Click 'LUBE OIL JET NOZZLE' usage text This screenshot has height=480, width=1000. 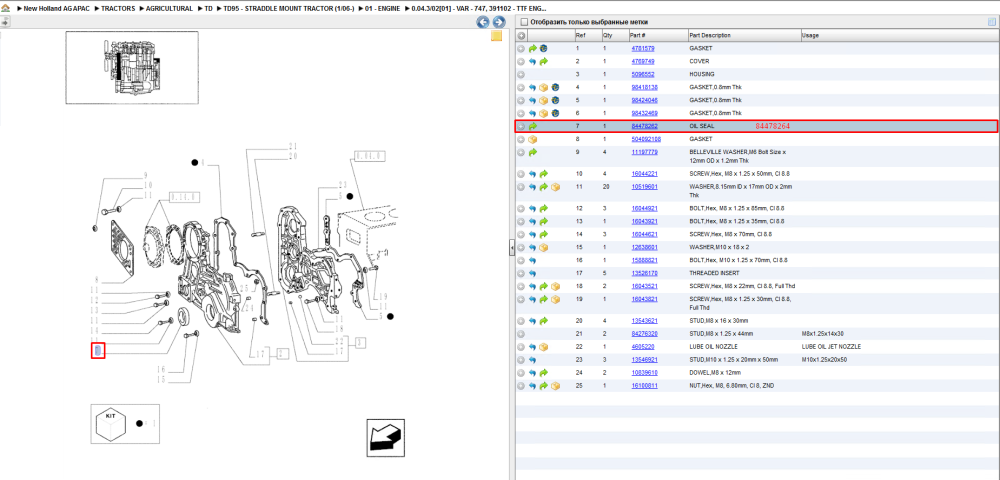tap(831, 347)
